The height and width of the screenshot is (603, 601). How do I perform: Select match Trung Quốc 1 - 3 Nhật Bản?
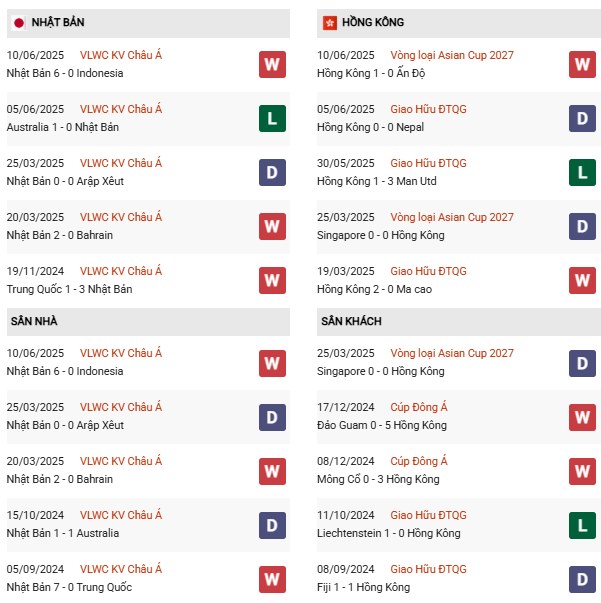click(69, 289)
